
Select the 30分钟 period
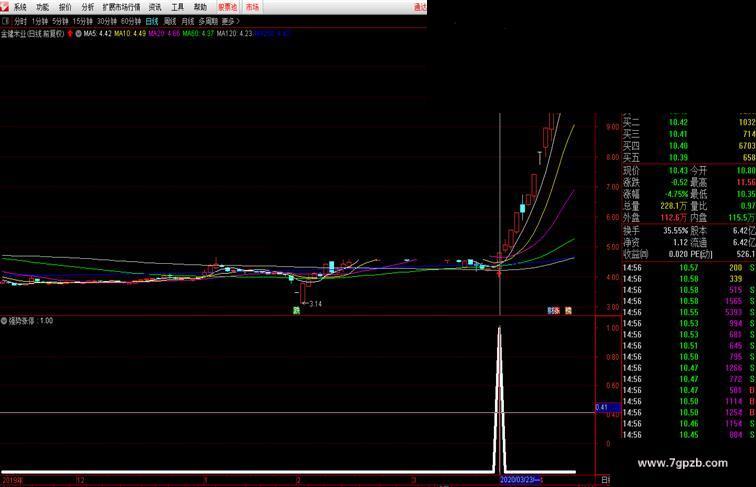tap(107, 21)
